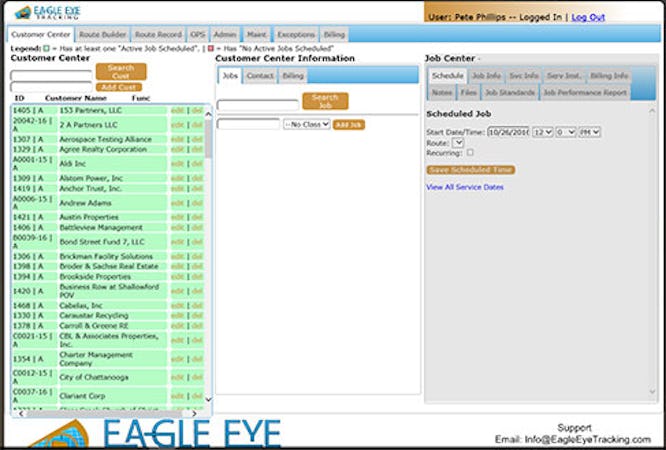Viewport: 666px width, 450px height.
Task: Focus the job search input field
Action: (258, 105)
